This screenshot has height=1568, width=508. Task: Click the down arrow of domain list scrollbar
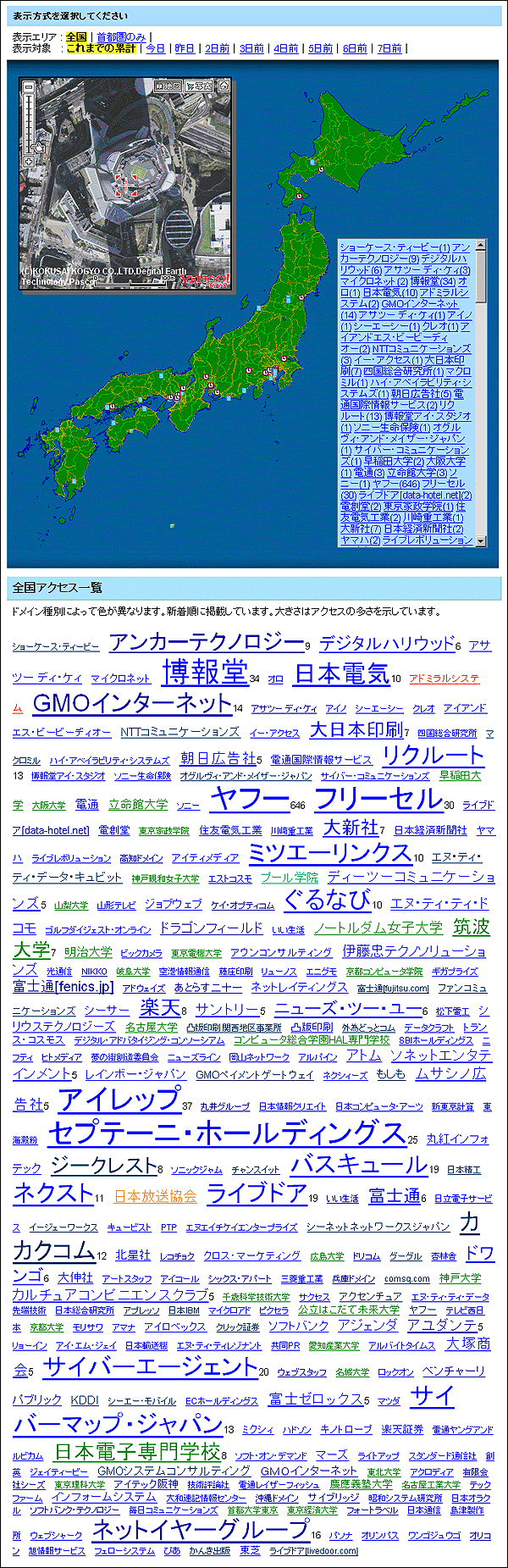(x=481, y=540)
